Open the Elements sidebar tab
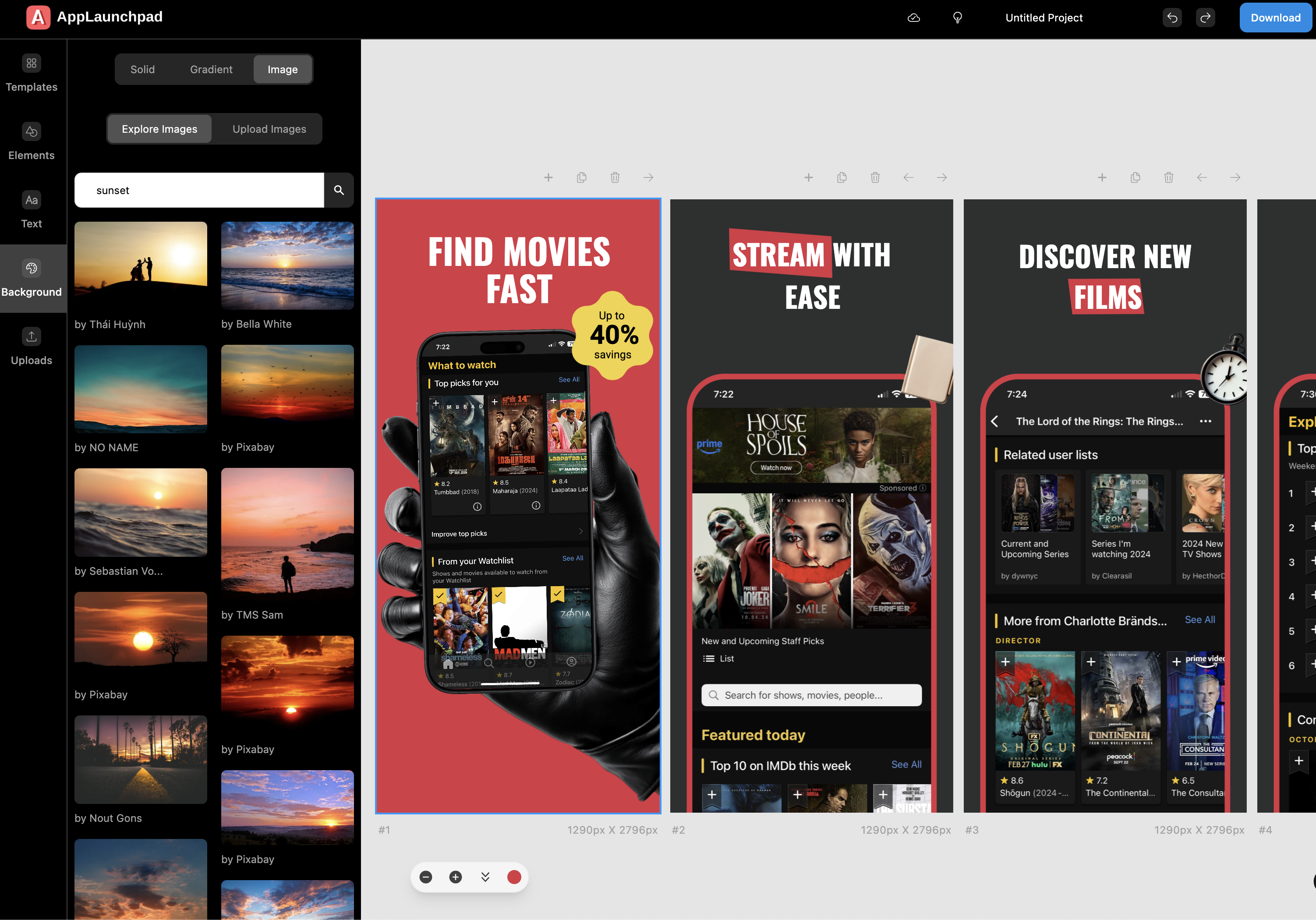Viewport: 1316px width, 920px height. pyautogui.click(x=32, y=142)
